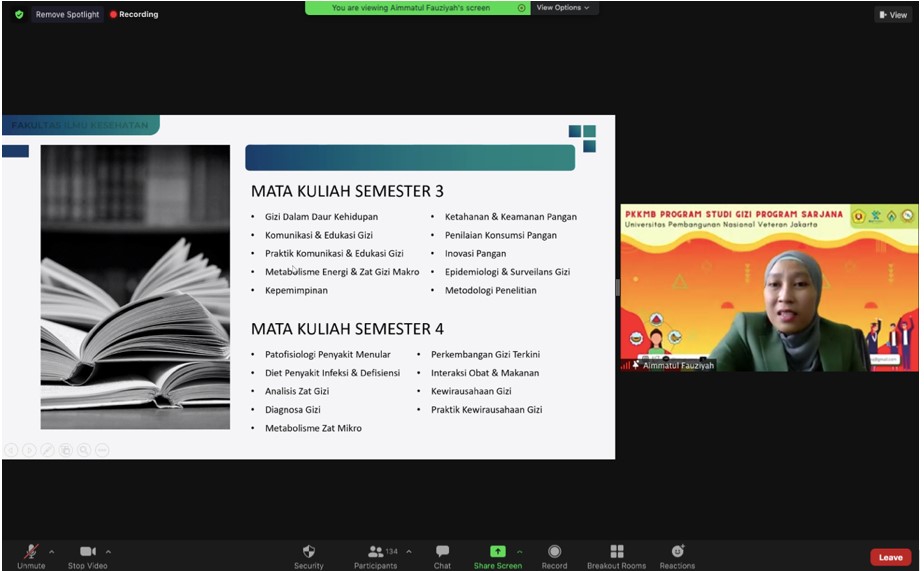This screenshot has height=571, width=924.
Task: Click the Remove Spotlight button
Action: [x=67, y=14]
